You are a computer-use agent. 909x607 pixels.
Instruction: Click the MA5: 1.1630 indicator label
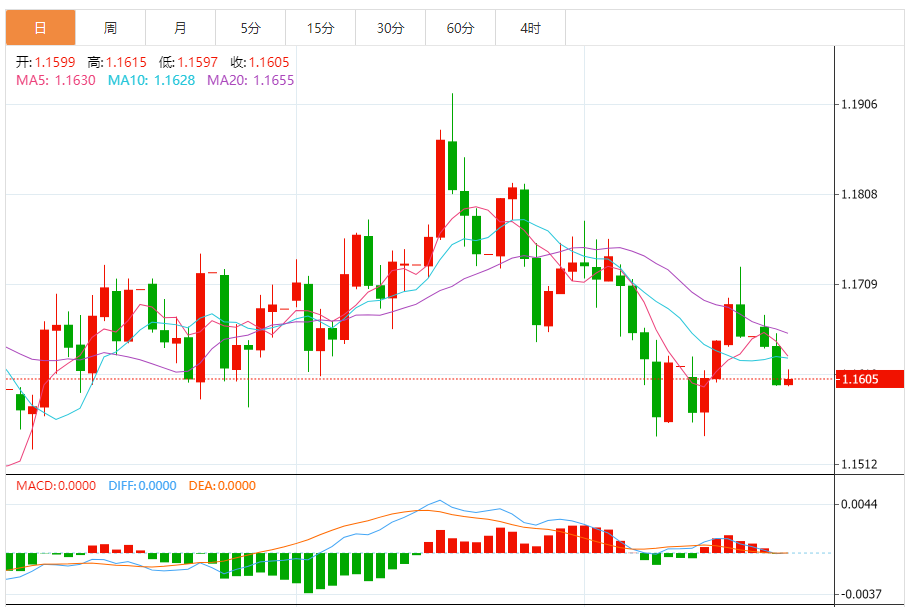click(56, 80)
